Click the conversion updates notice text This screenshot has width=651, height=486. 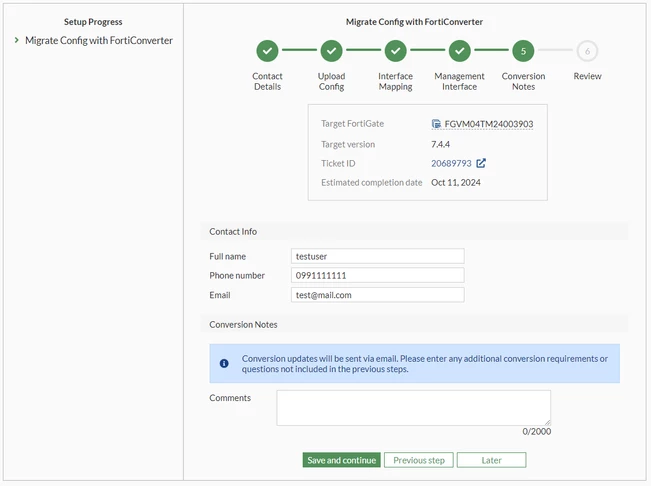(x=425, y=364)
